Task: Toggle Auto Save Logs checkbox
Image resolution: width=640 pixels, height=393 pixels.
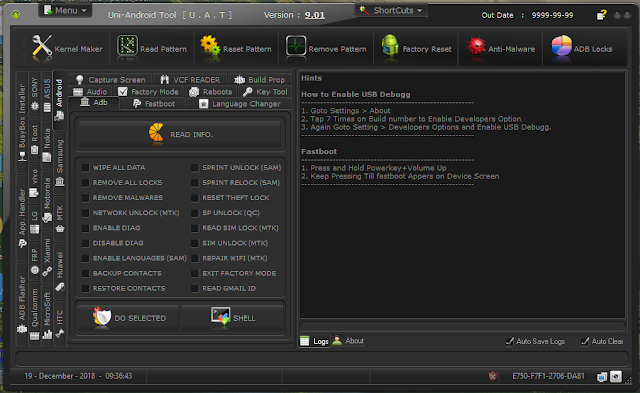Action: tap(509, 341)
